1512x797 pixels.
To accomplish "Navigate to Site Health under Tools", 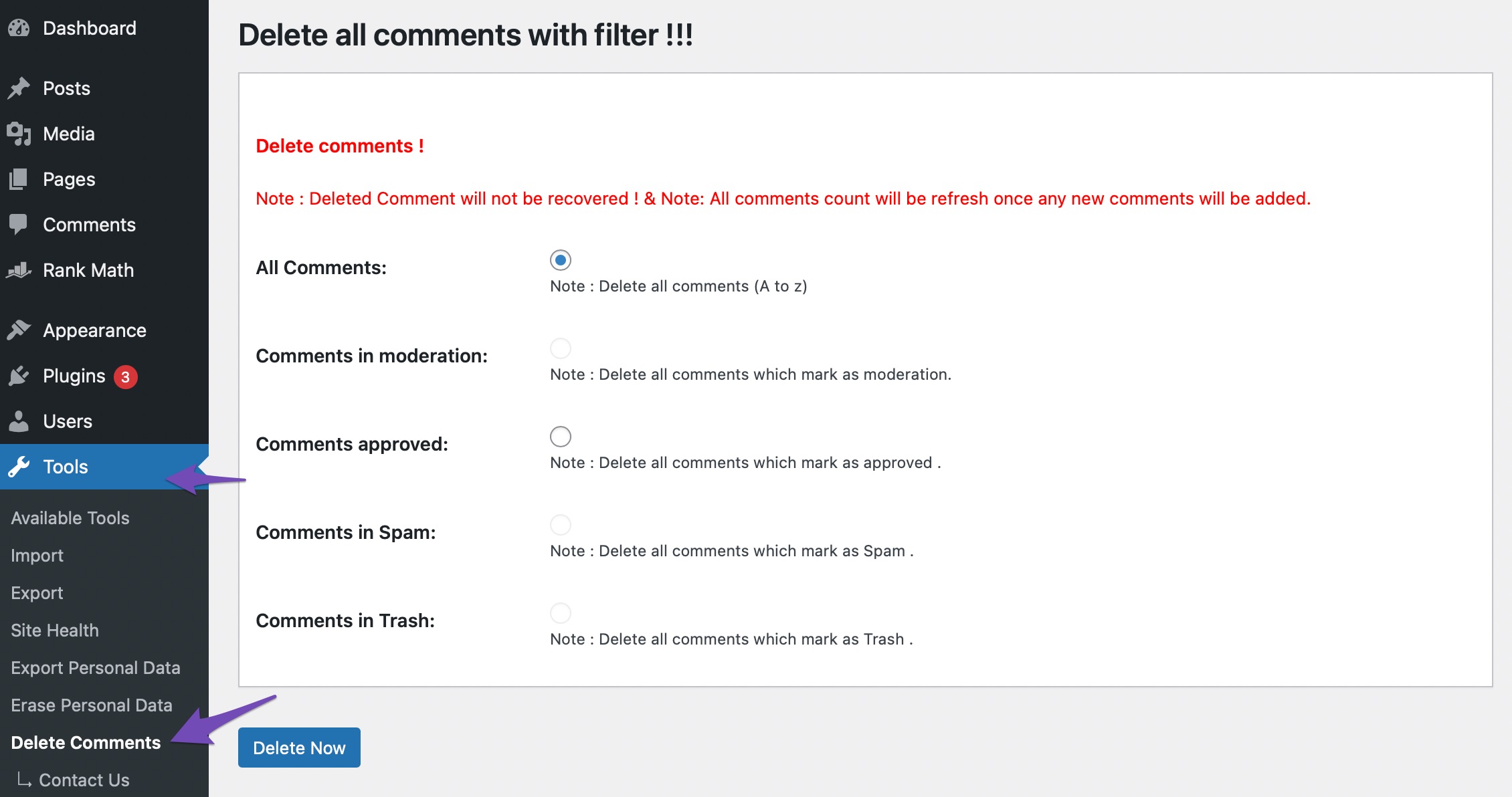I will (x=54, y=631).
